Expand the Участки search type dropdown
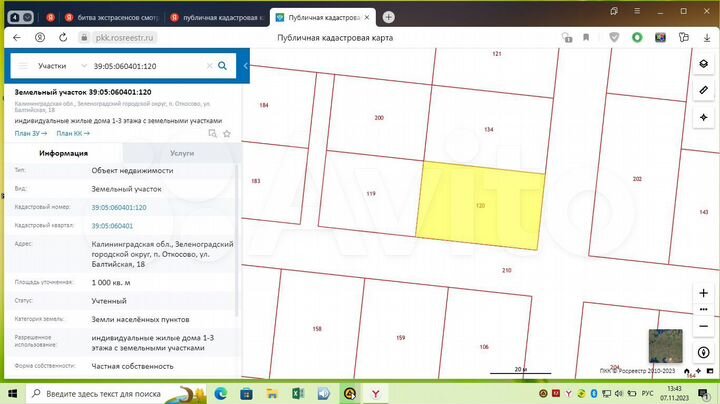Screen dimensions: 720x404 click(84, 66)
